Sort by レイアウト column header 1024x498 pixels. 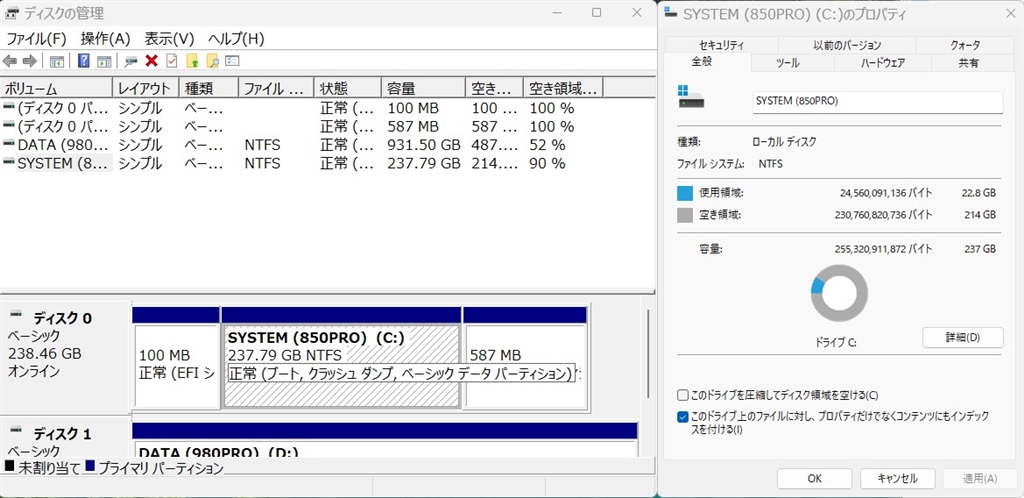point(146,89)
